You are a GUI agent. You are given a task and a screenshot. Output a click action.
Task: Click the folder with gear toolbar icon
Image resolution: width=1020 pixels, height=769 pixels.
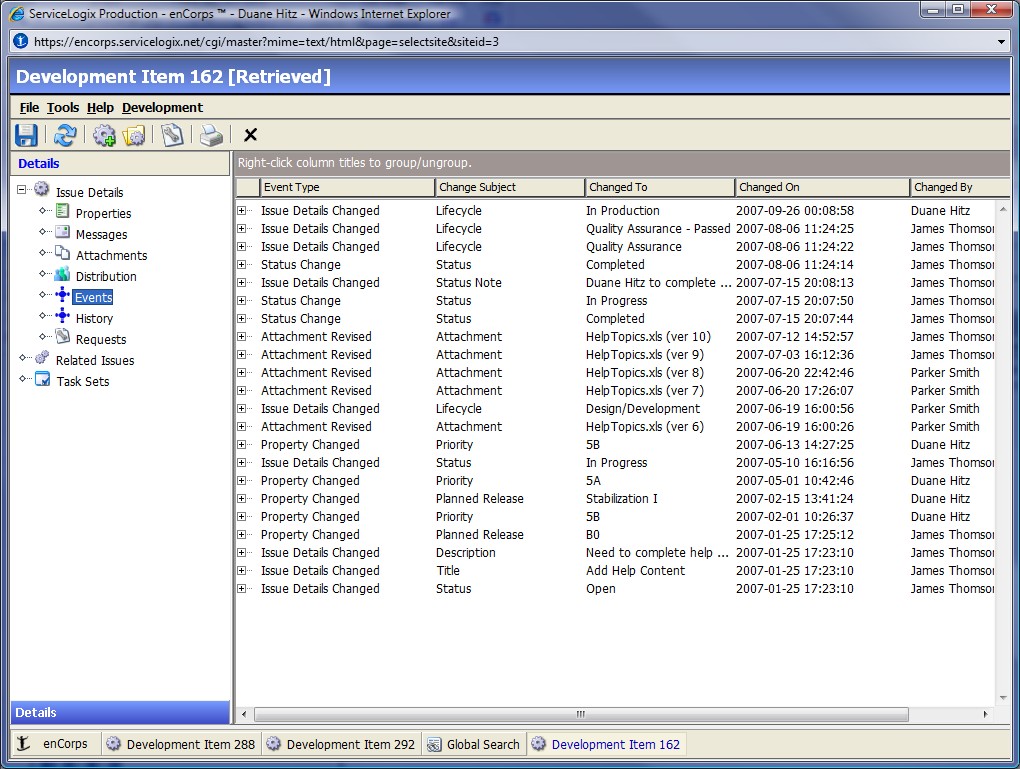[x=134, y=135]
